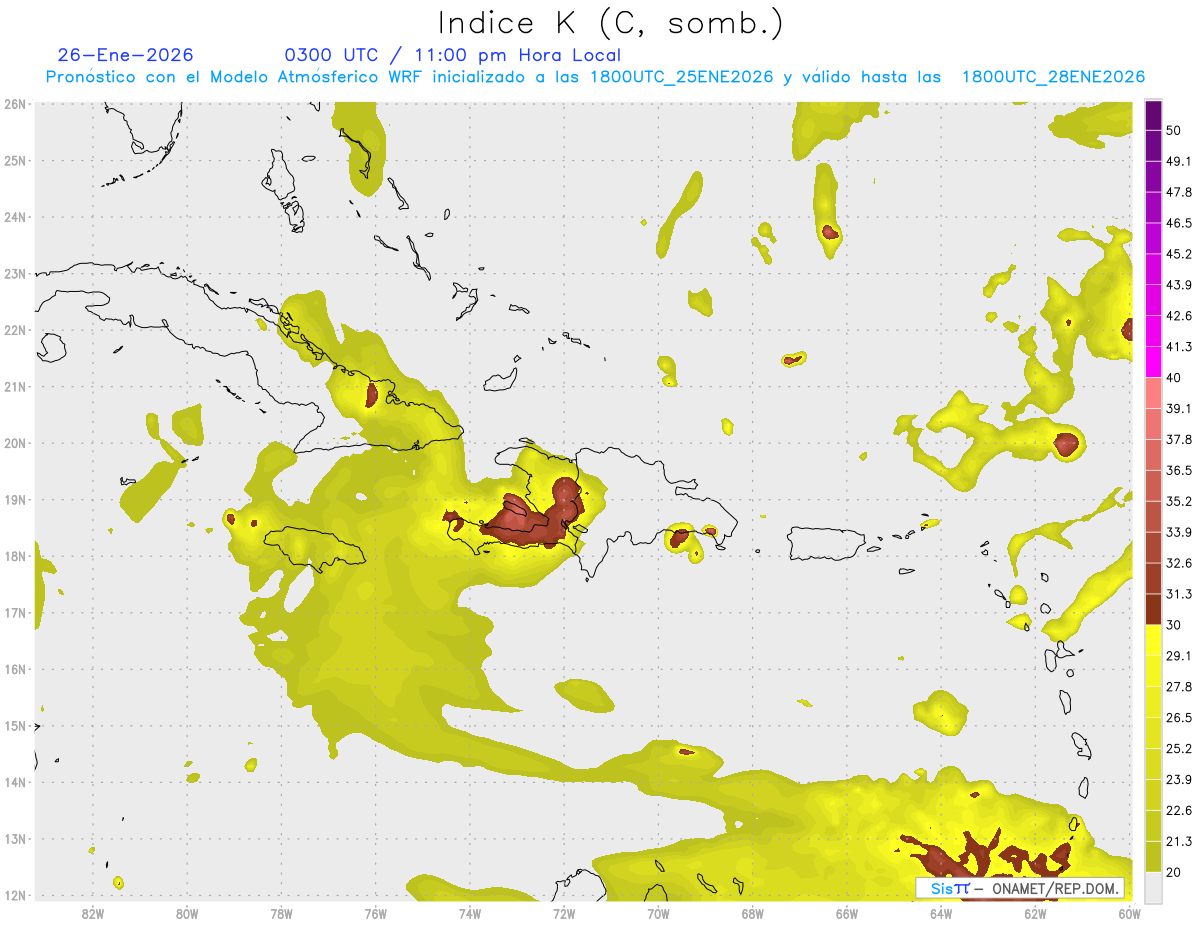Click the colorbar value "46.5"

tap(1179, 223)
